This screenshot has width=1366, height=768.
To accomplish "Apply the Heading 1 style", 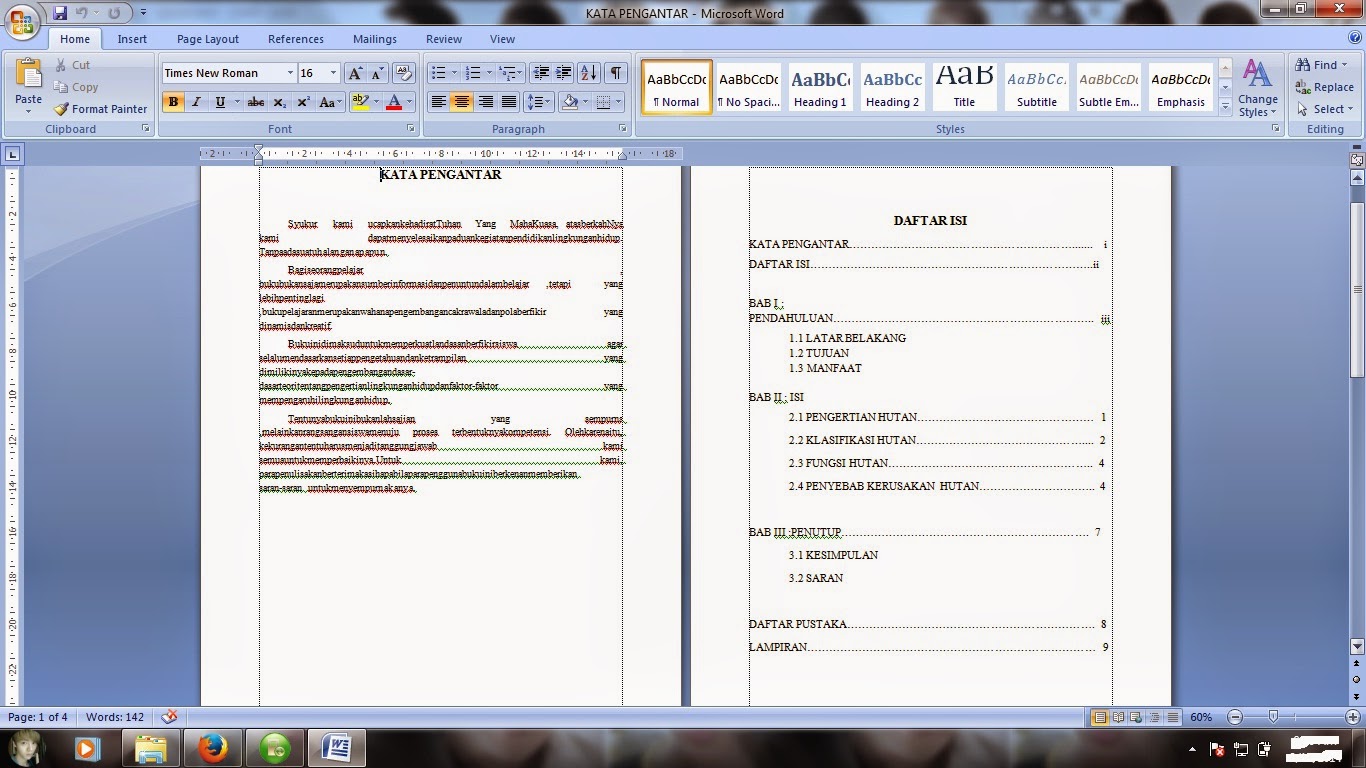I will 820,87.
